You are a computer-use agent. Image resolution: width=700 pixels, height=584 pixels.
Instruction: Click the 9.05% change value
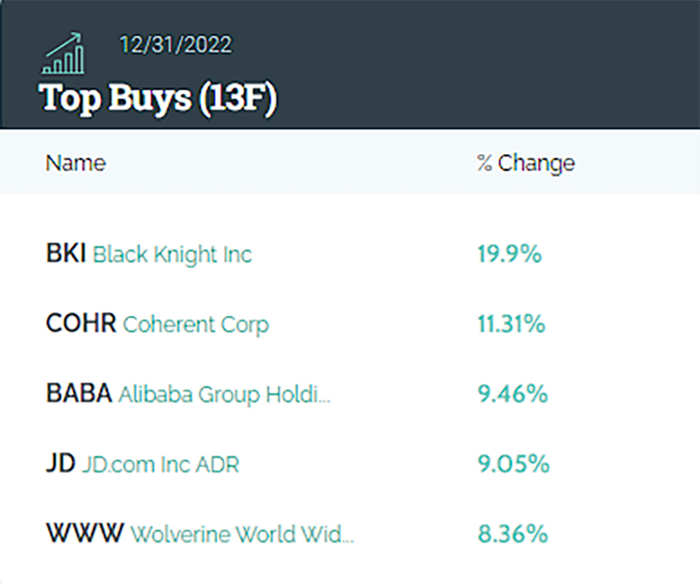(513, 465)
